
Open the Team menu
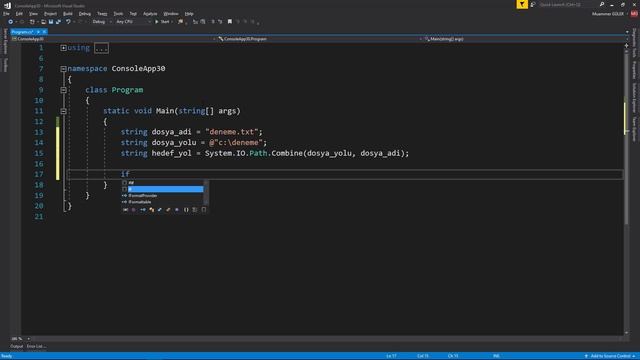point(102,14)
